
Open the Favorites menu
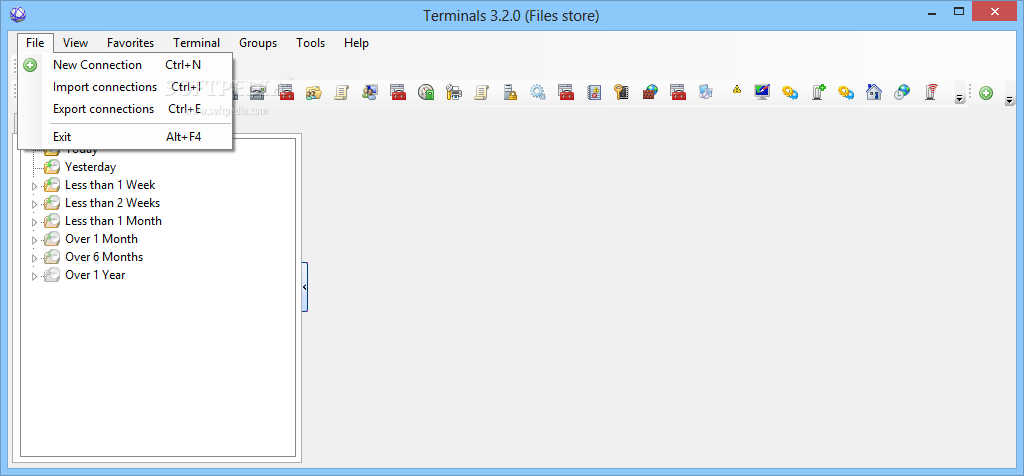pos(131,43)
